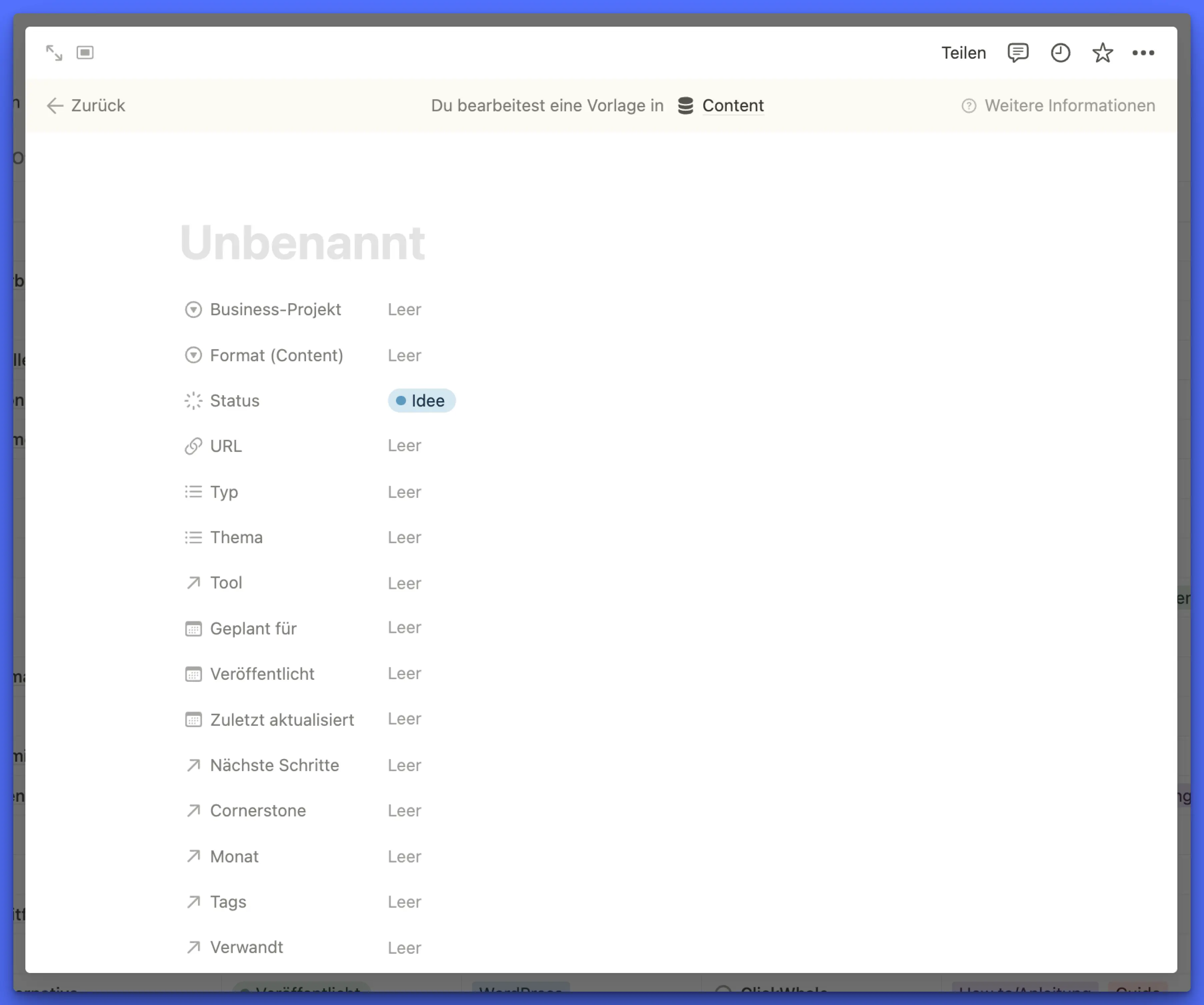The height and width of the screenshot is (1005, 1204).
Task: Open Format (Content) empty value dropdown
Action: [x=404, y=356]
